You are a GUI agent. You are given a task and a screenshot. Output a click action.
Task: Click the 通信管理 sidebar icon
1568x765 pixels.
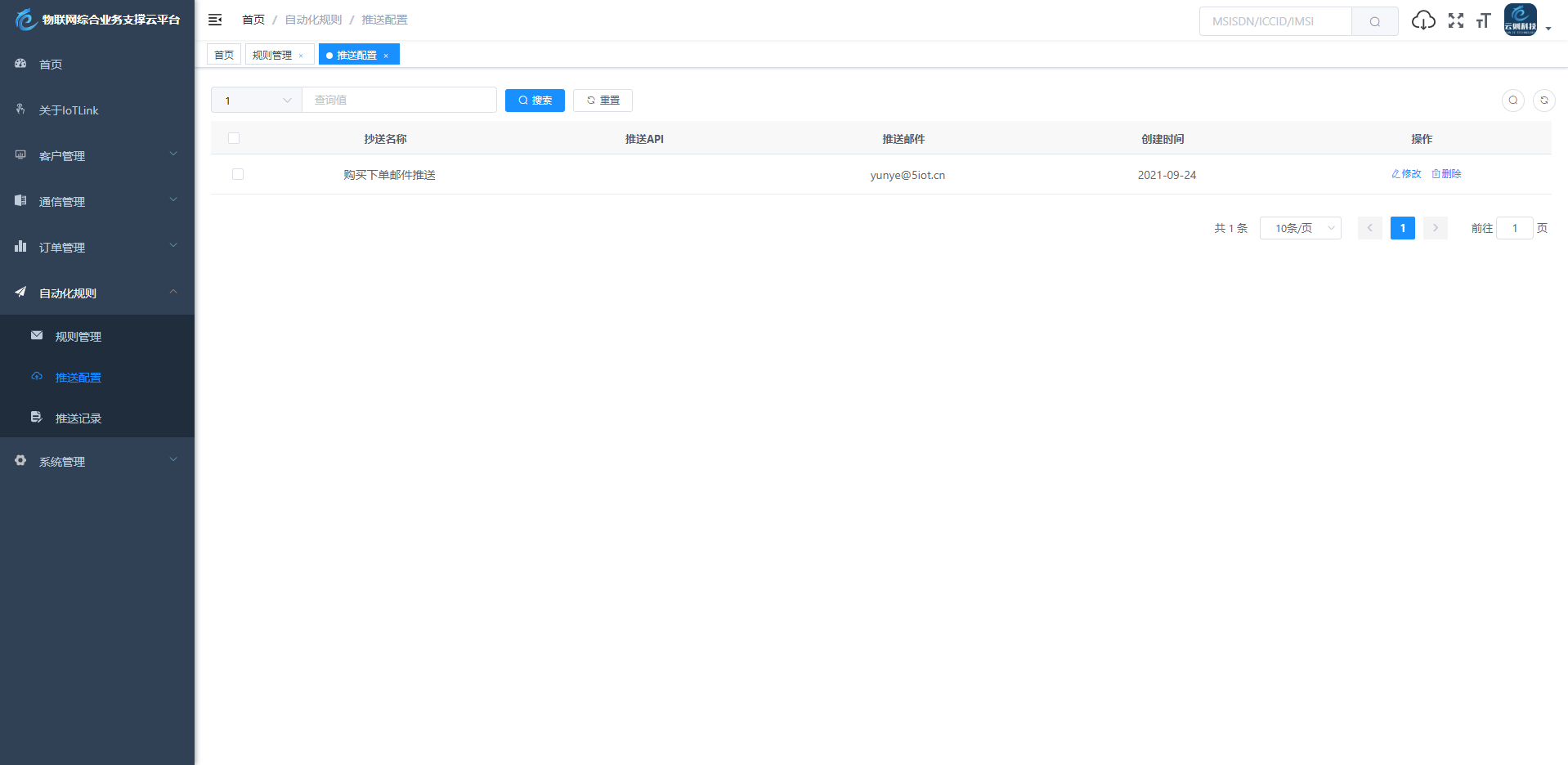pos(20,200)
